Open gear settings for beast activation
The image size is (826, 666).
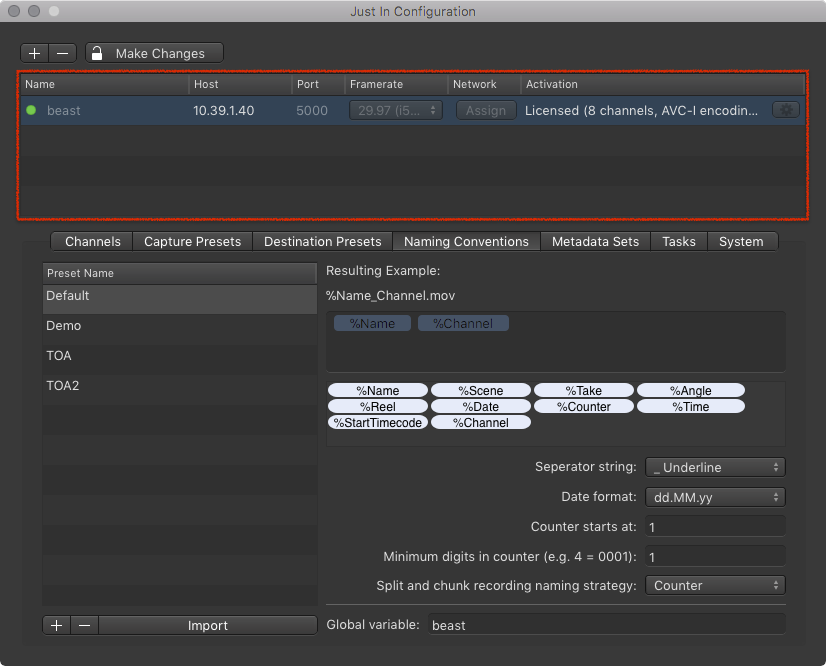(786, 110)
